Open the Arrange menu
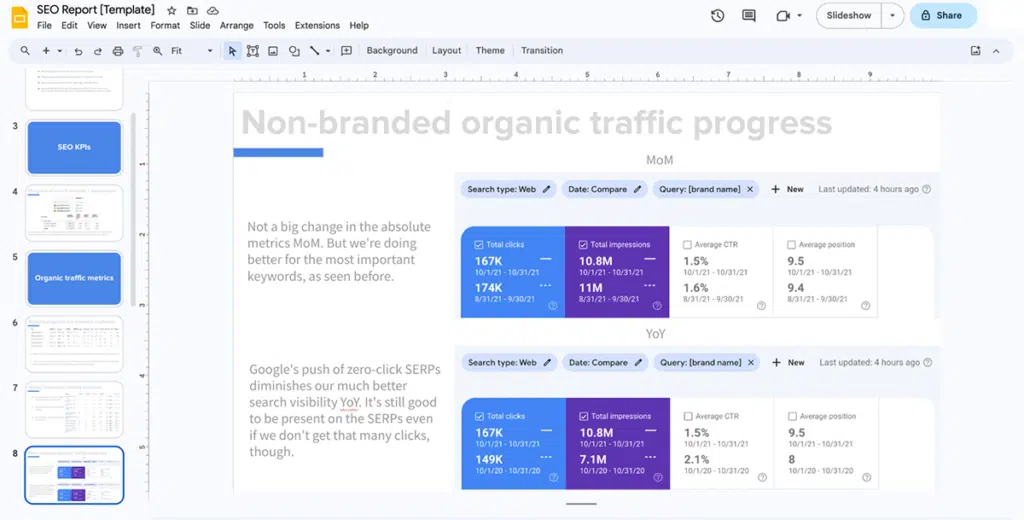1024x520 pixels. (x=236, y=25)
